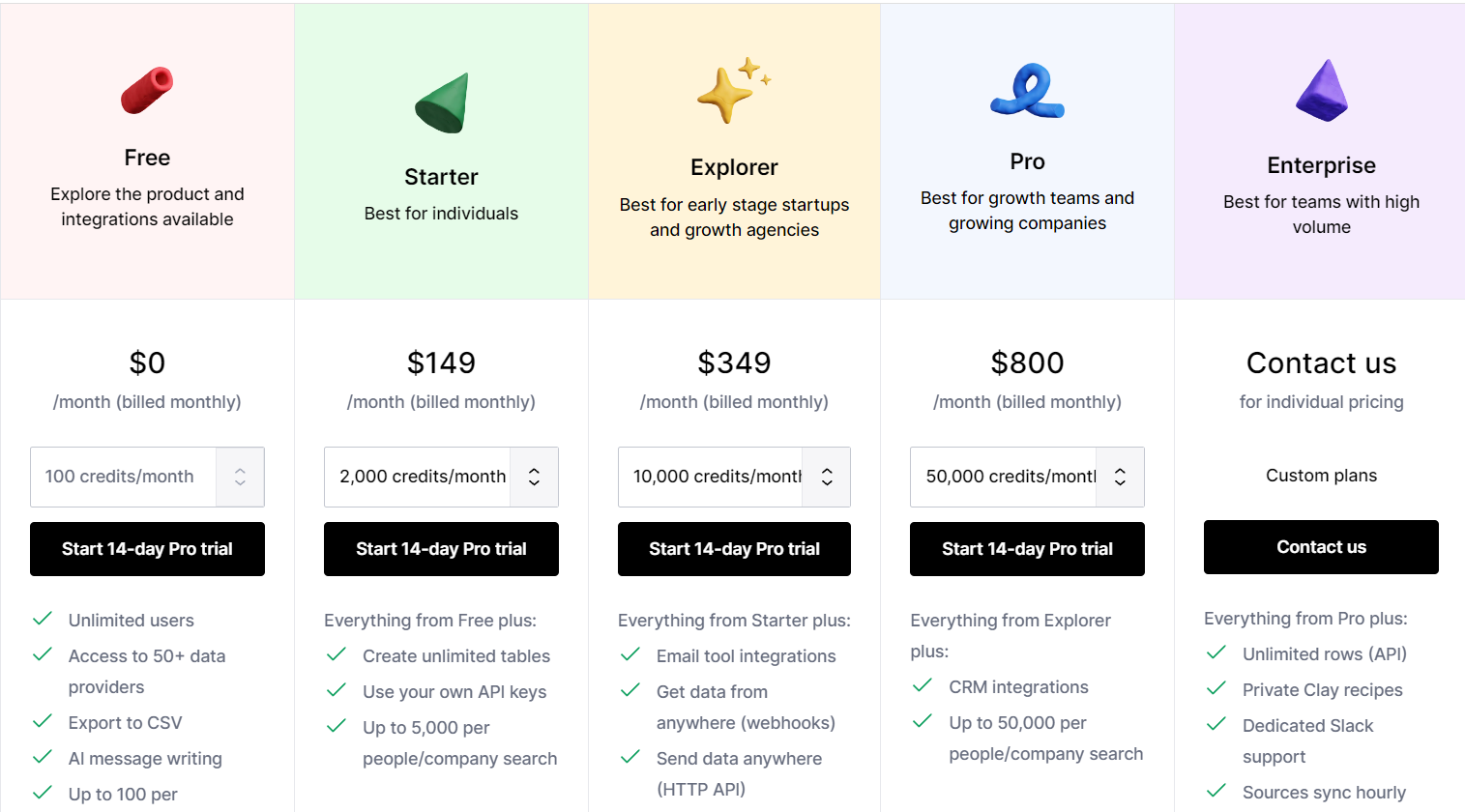Click the purple pyramid Enterprise plan icon
The image size is (1465, 812).
coord(1322,90)
